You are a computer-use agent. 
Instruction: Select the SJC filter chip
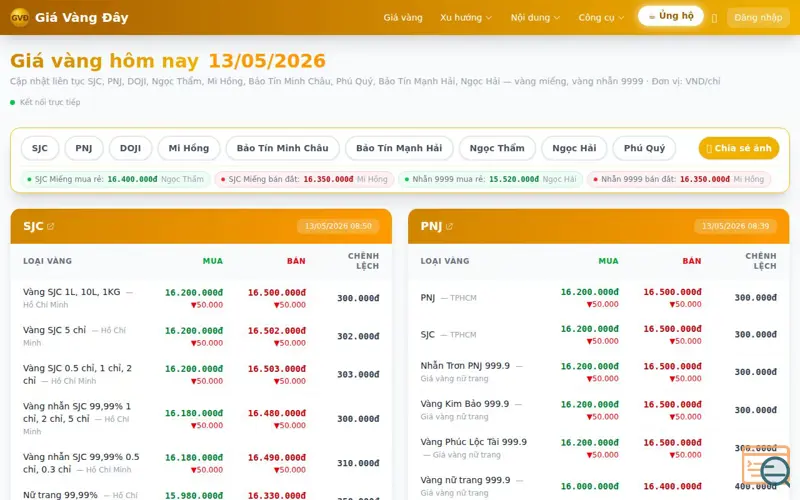pyautogui.click(x=40, y=148)
